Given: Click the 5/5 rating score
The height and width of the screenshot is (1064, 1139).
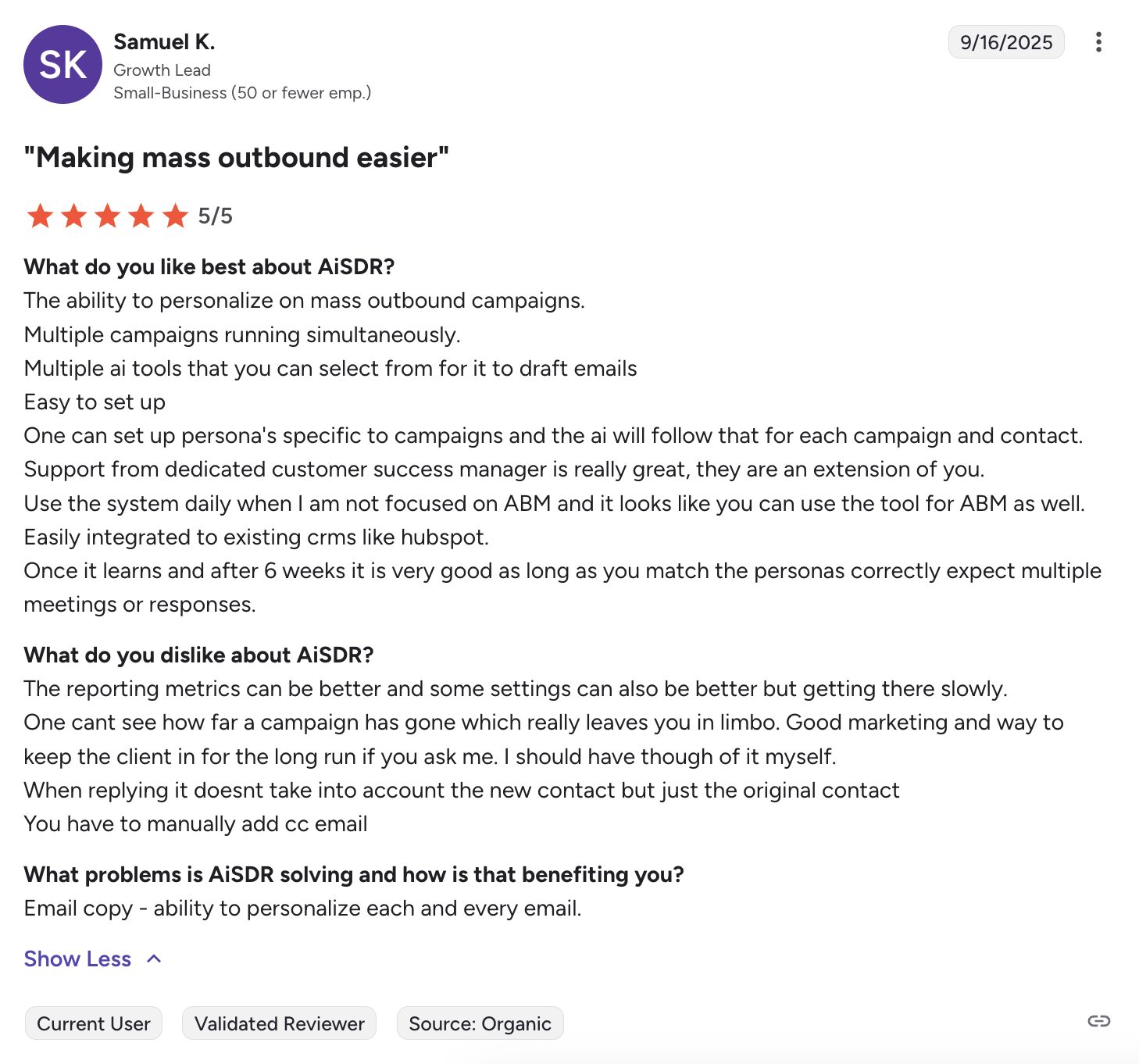Looking at the screenshot, I should (x=215, y=216).
